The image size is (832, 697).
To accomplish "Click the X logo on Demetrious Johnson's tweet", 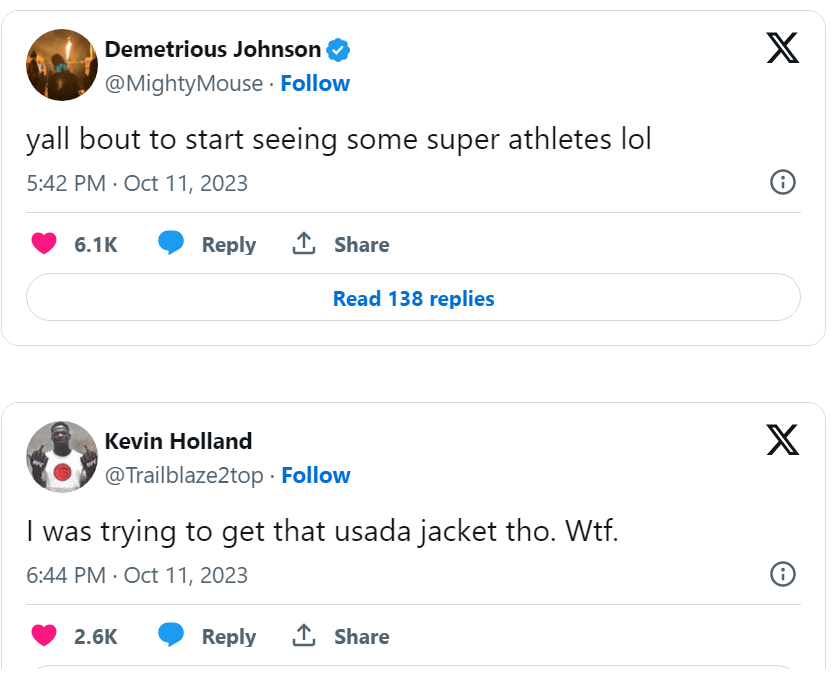I will click(783, 47).
